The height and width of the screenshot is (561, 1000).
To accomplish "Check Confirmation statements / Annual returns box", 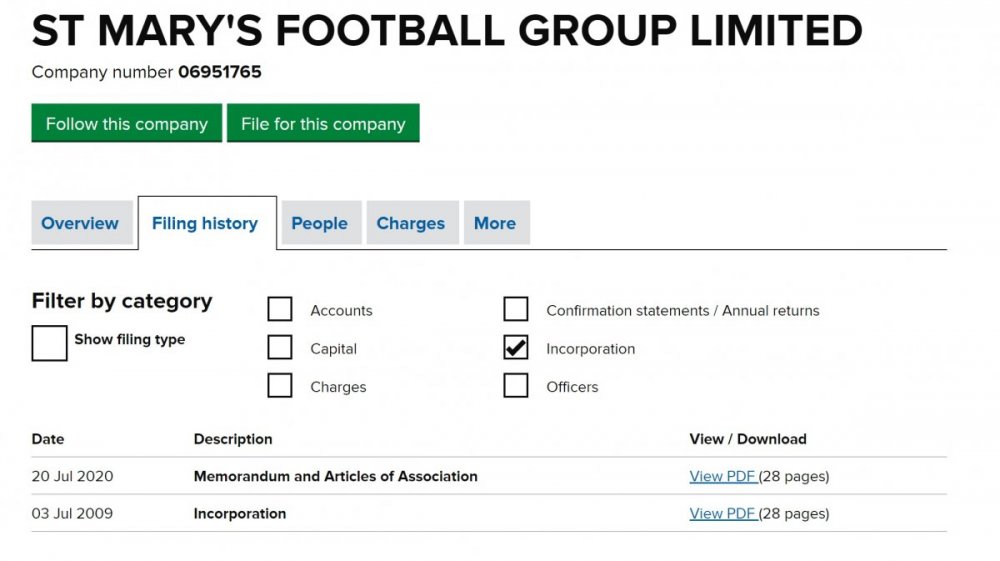I will (516, 310).
